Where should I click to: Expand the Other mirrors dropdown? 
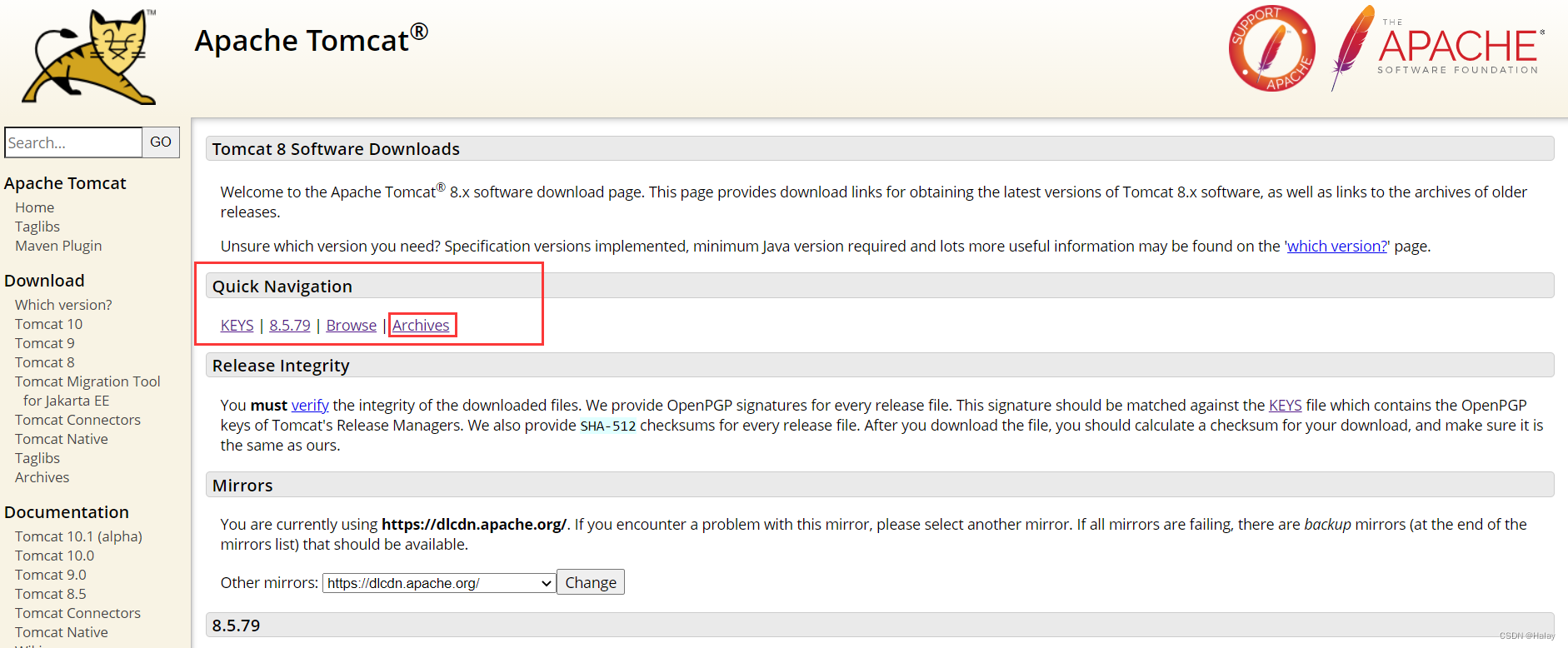point(439,583)
